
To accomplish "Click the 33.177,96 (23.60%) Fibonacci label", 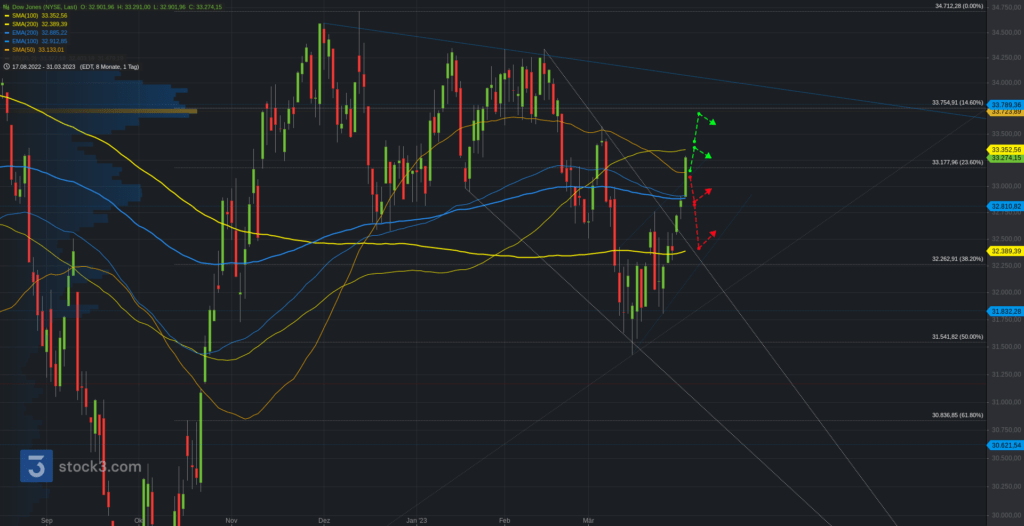I will click(x=957, y=162).
